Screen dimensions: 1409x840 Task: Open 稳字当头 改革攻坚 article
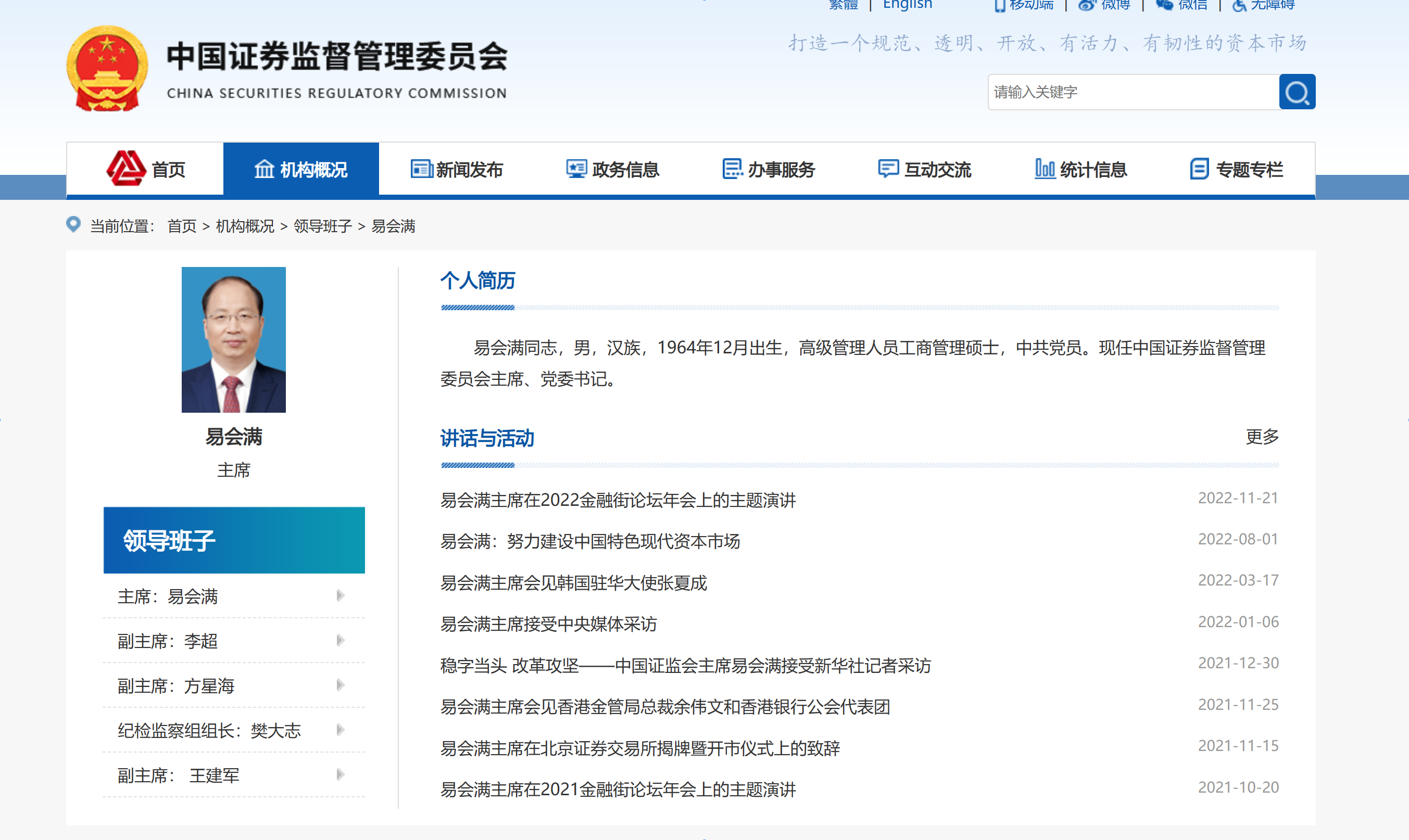pyautogui.click(x=686, y=665)
